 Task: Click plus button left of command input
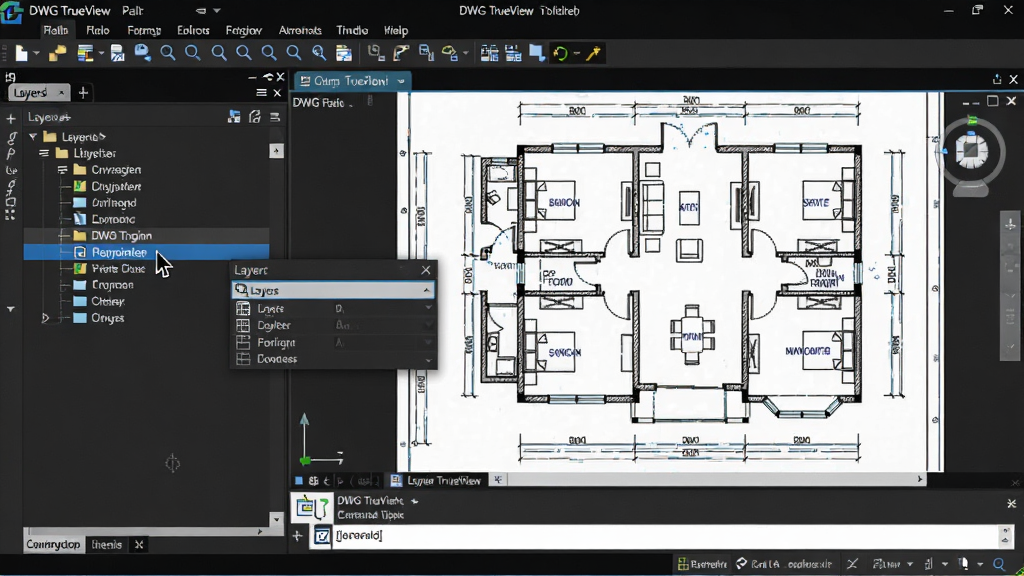[x=297, y=536]
